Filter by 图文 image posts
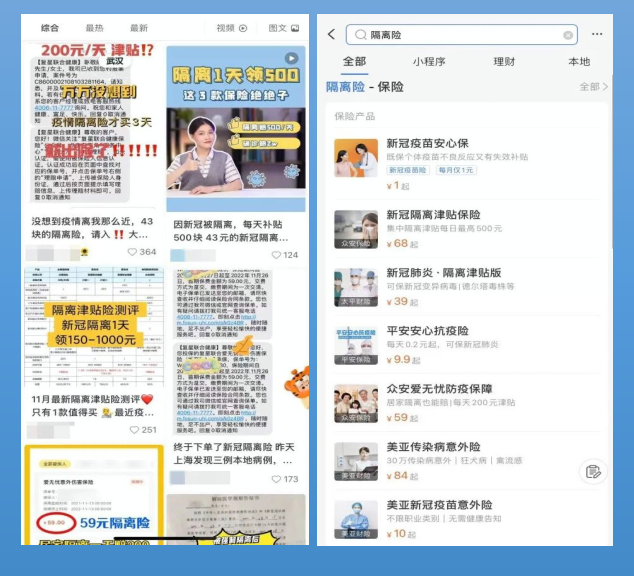This screenshot has width=634, height=576. [x=284, y=28]
